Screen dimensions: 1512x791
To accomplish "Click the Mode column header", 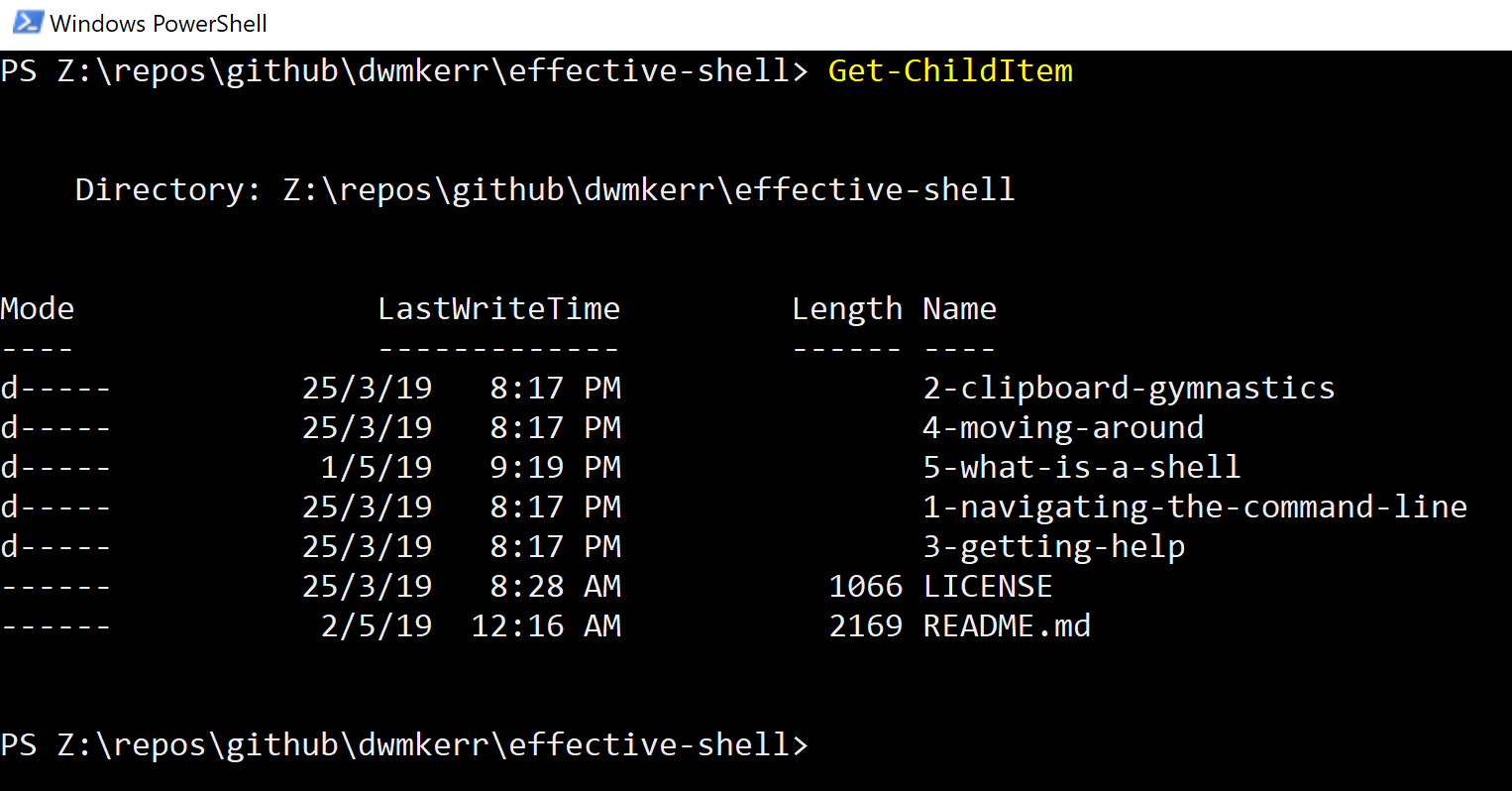I will [x=38, y=309].
